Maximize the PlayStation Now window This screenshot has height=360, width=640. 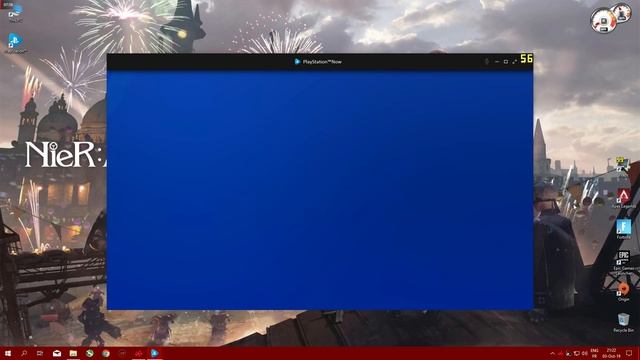[x=506, y=62]
